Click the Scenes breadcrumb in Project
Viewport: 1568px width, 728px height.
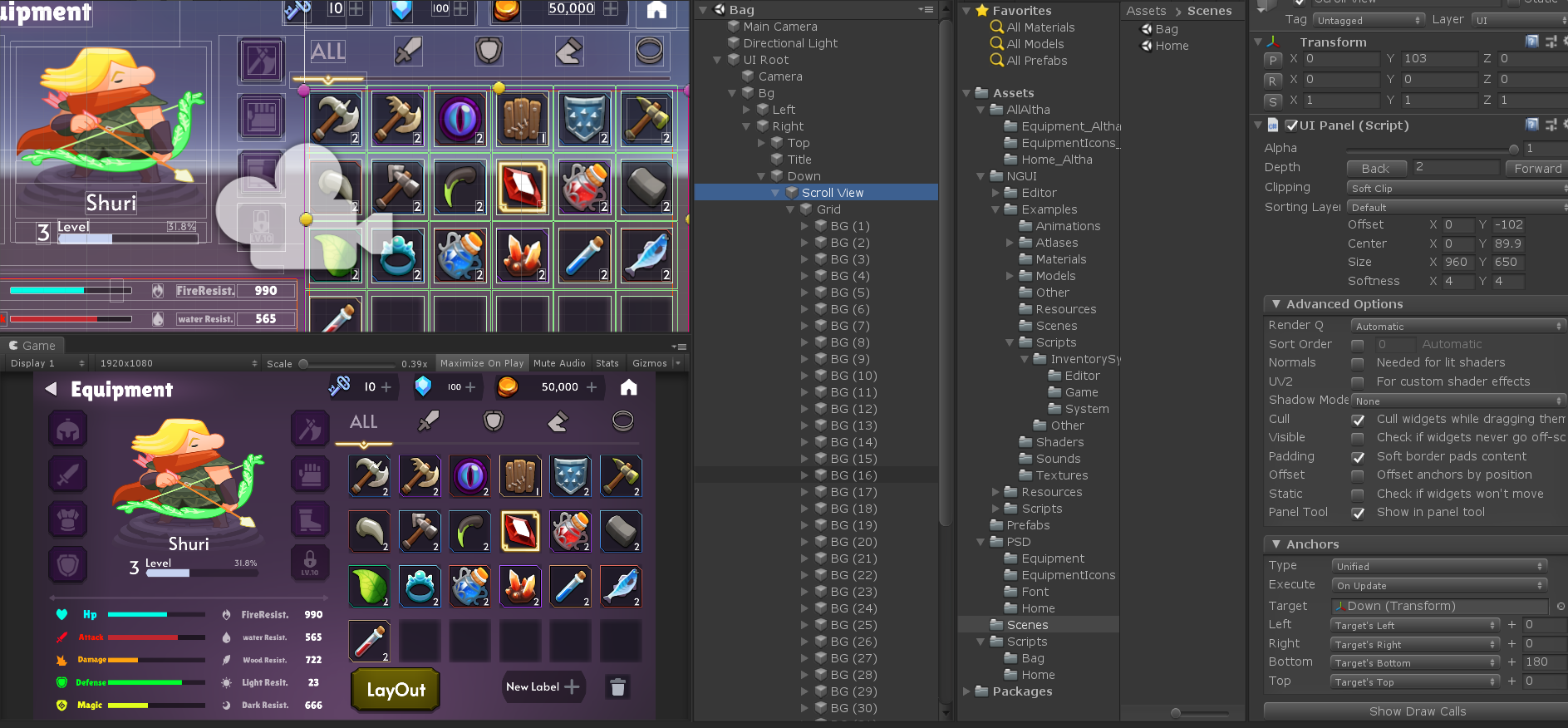1209,11
